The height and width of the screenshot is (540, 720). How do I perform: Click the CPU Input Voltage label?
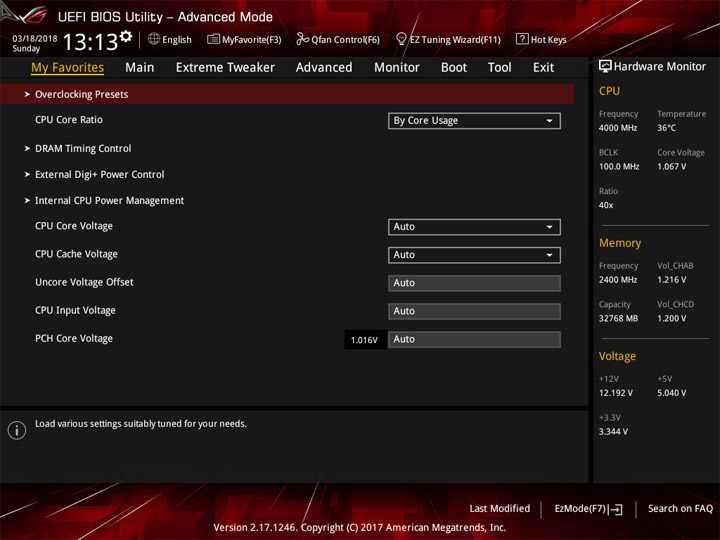coord(75,310)
